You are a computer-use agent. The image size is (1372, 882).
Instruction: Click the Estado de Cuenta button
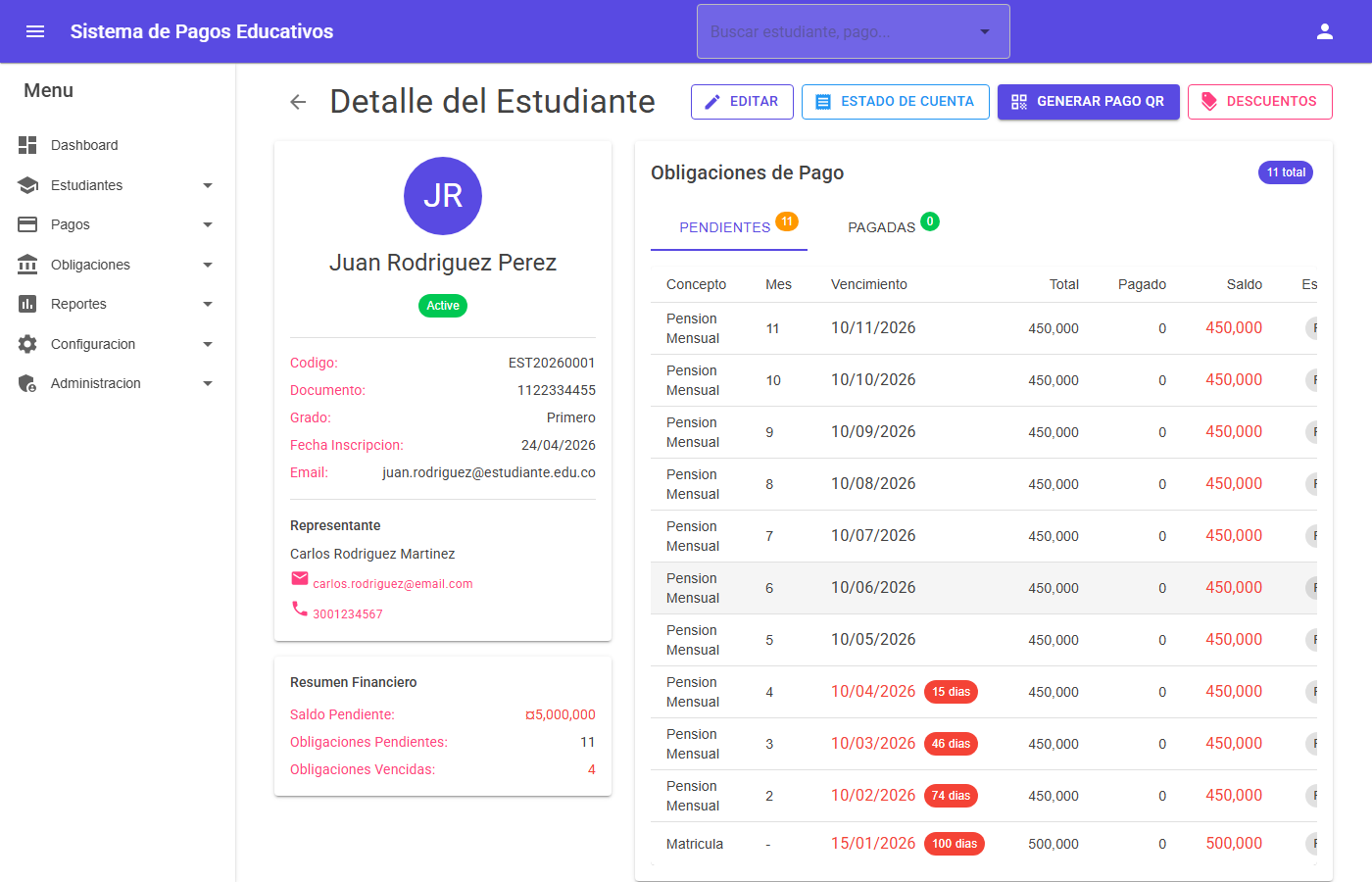pyautogui.click(x=896, y=102)
